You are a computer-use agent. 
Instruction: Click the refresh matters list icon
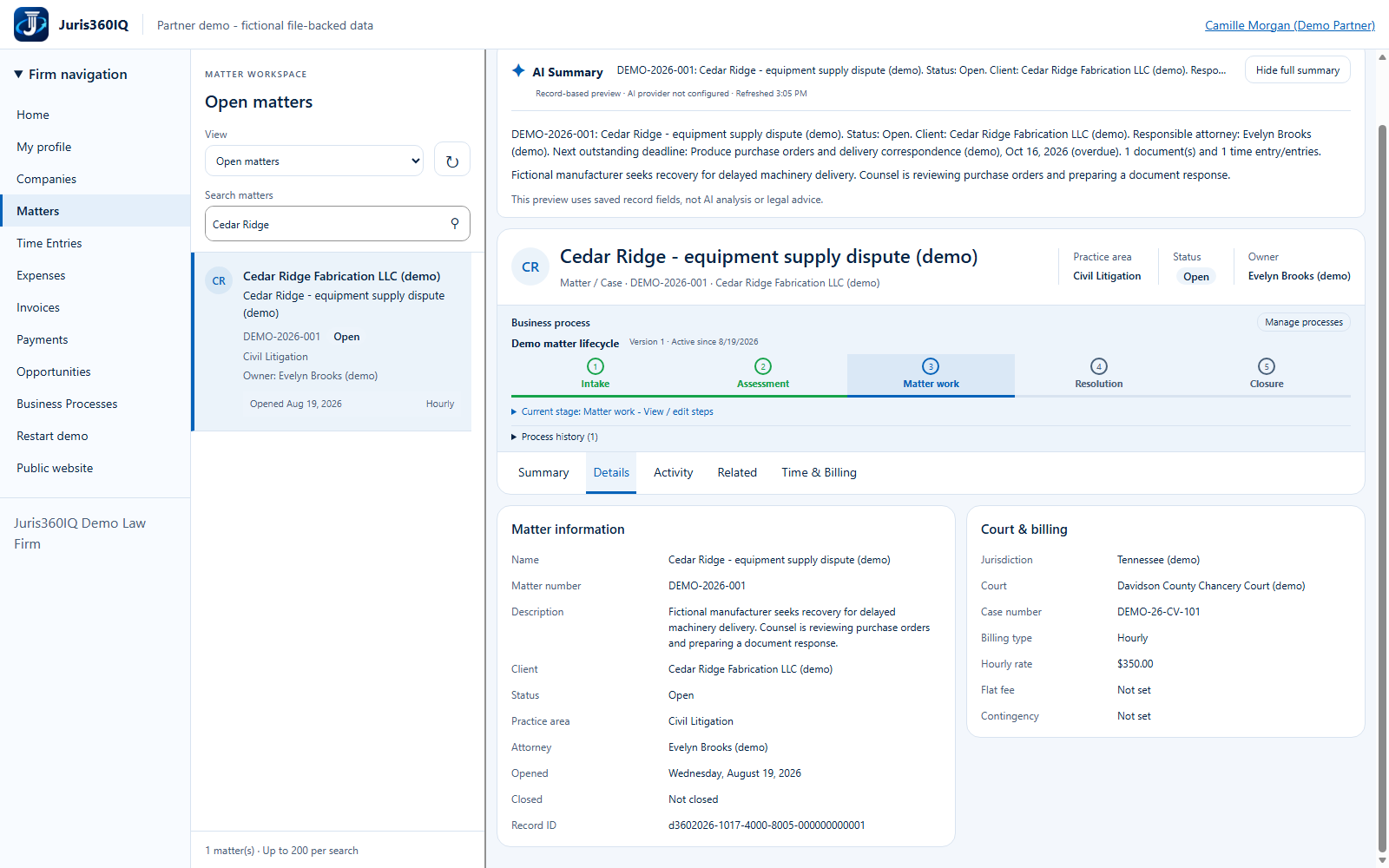pyautogui.click(x=452, y=161)
